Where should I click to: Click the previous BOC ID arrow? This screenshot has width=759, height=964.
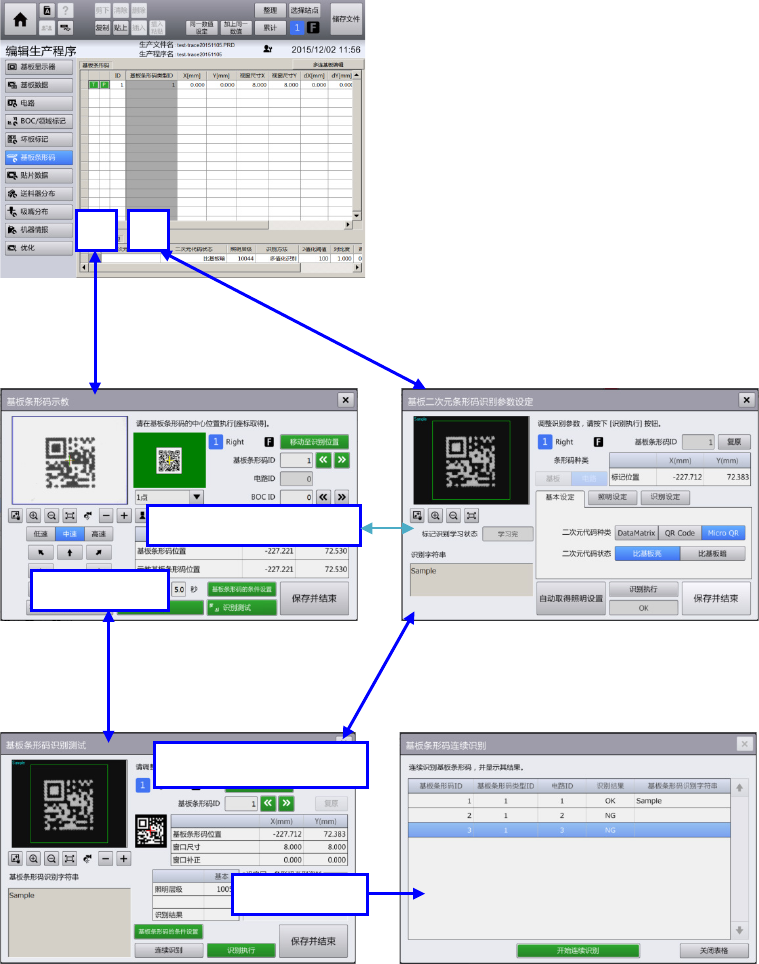pyautogui.click(x=323, y=497)
